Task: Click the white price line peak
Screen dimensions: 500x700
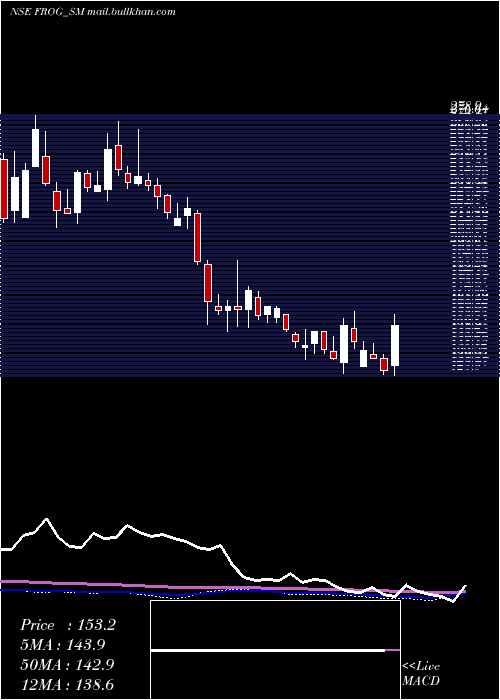Action: pyautogui.click(x=46, y=520)
